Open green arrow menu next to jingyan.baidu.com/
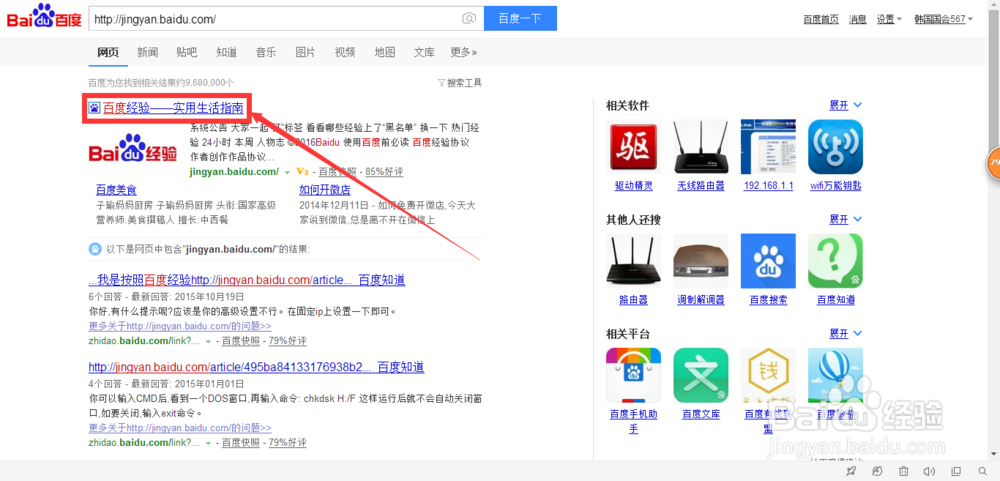 287,173
